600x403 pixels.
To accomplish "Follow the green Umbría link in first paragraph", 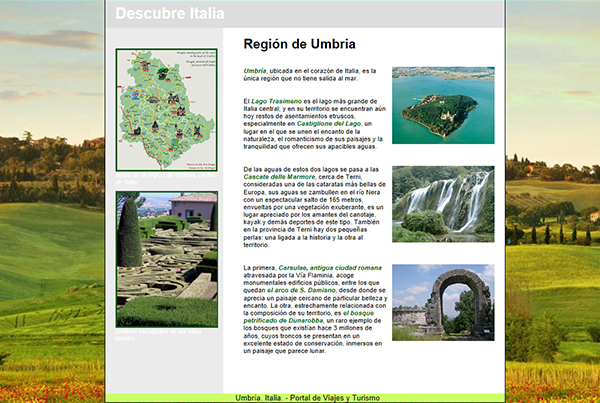I will coord(254,71).
